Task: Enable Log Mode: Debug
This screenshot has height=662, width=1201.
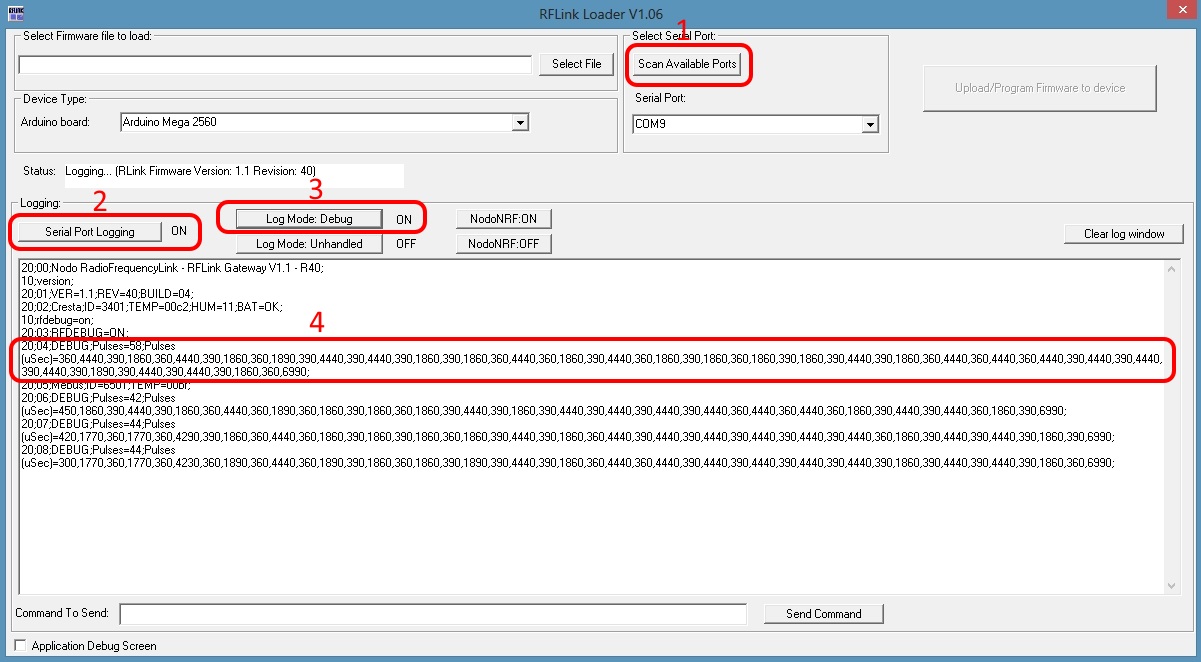Action: point(309,219)
